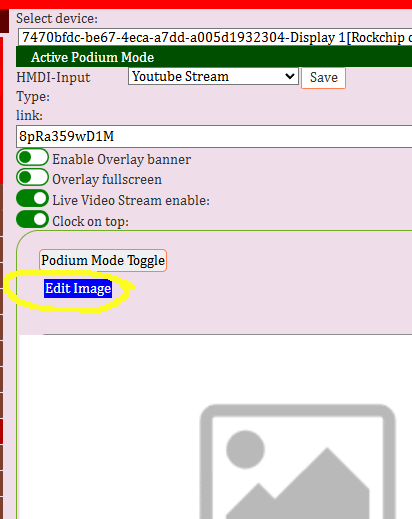
Task: Click the HMDI-Input label
Action: point(53,77)
